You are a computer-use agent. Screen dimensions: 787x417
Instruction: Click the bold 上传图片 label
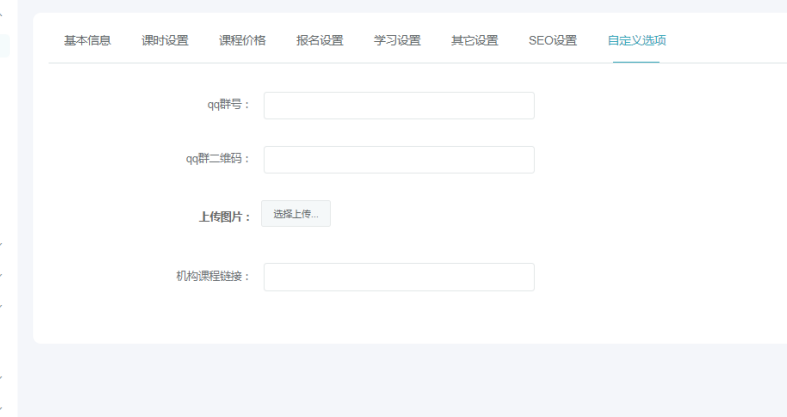(224, 217)
